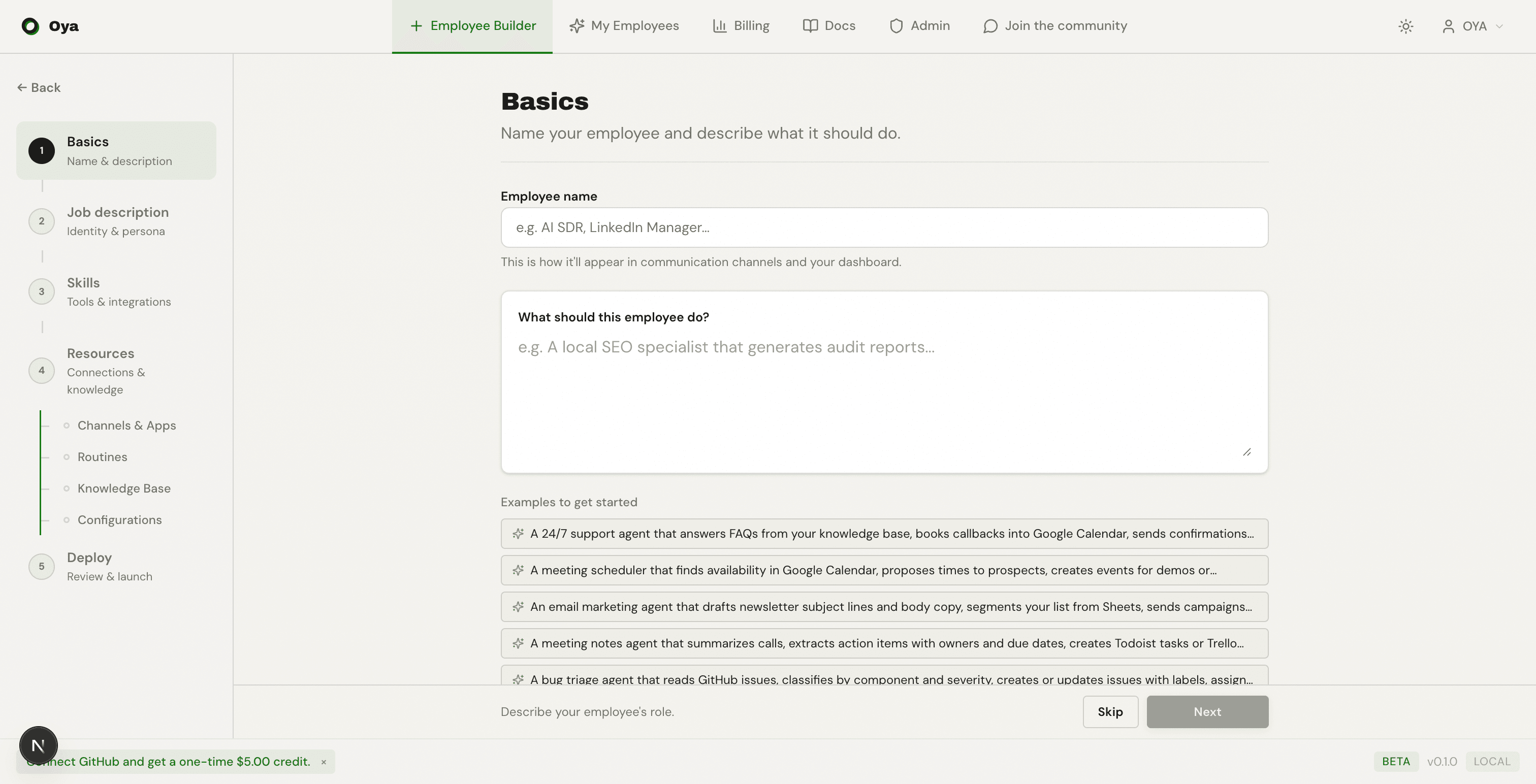Toggle light/dark theme with the sun icon

click(1406, 26)
